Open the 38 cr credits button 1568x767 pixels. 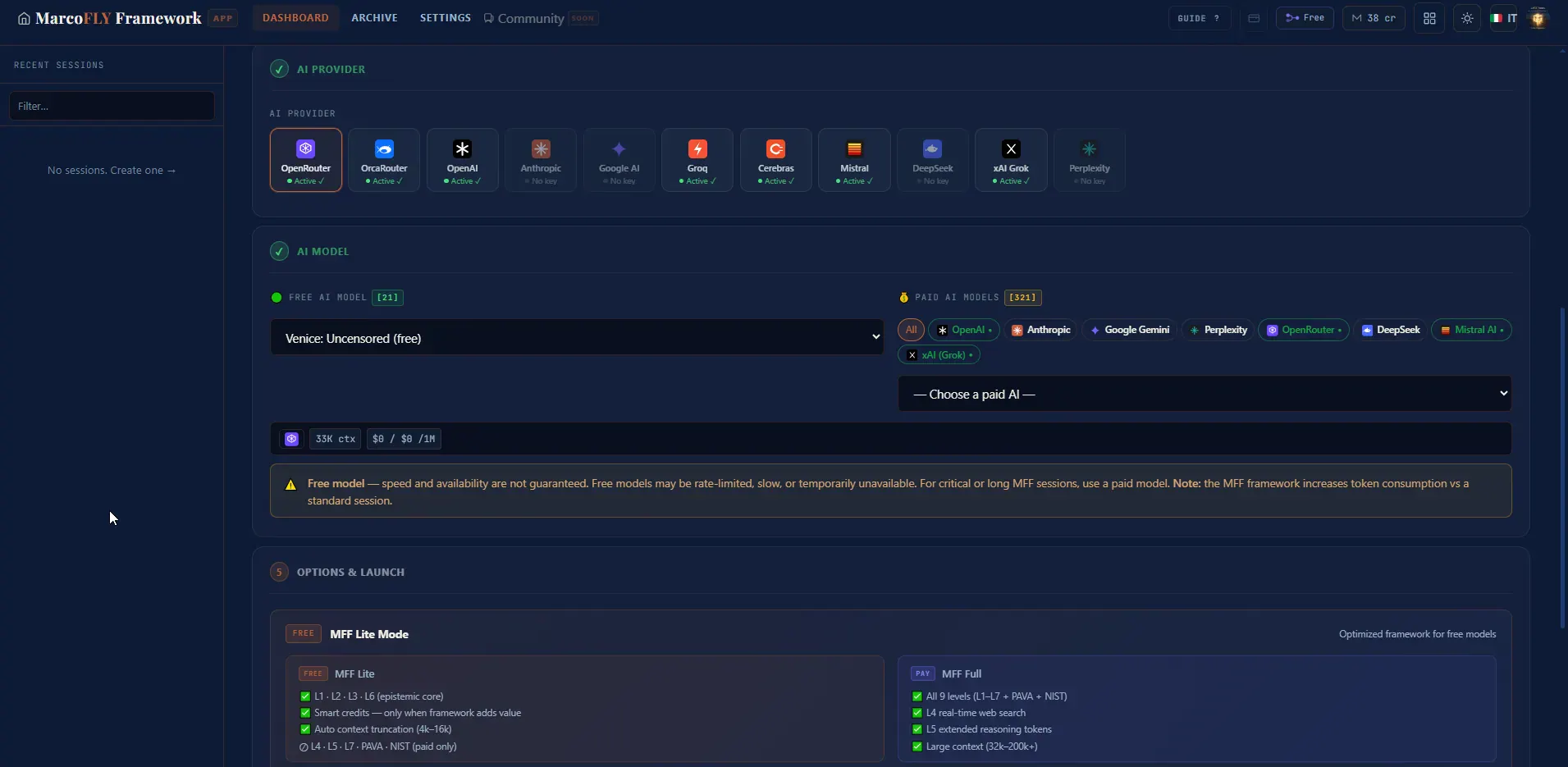(x=1374, y=18)
